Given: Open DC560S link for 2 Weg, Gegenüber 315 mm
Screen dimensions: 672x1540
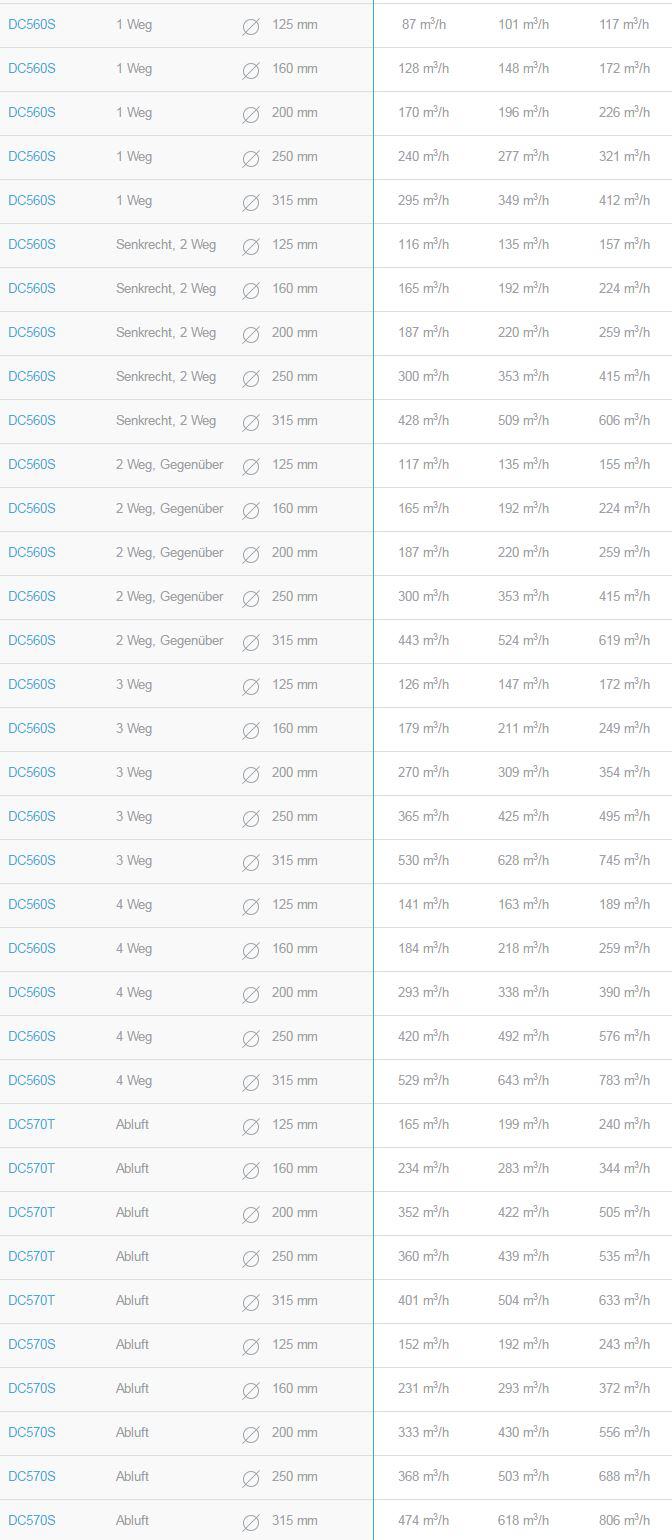Looking at the screenshot, I should (32, 640).
